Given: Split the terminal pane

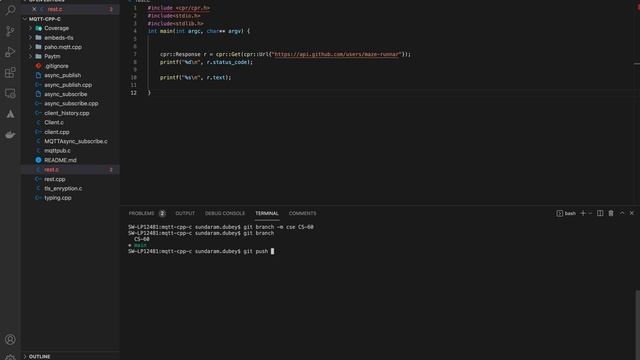Looking at the screenshot, I should [x=600, y=213].
